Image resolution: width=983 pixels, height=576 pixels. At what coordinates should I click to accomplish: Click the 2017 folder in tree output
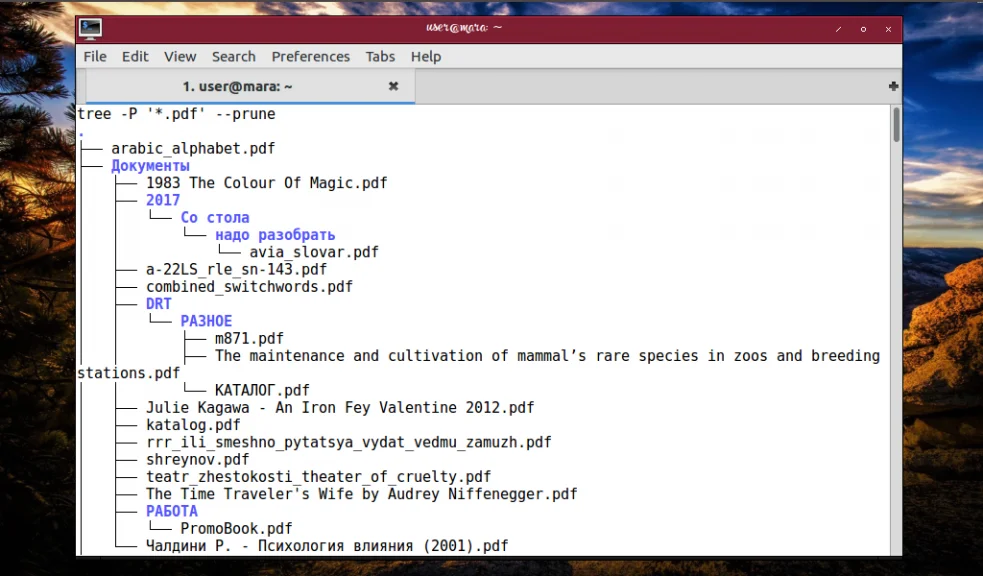(163, 200)
